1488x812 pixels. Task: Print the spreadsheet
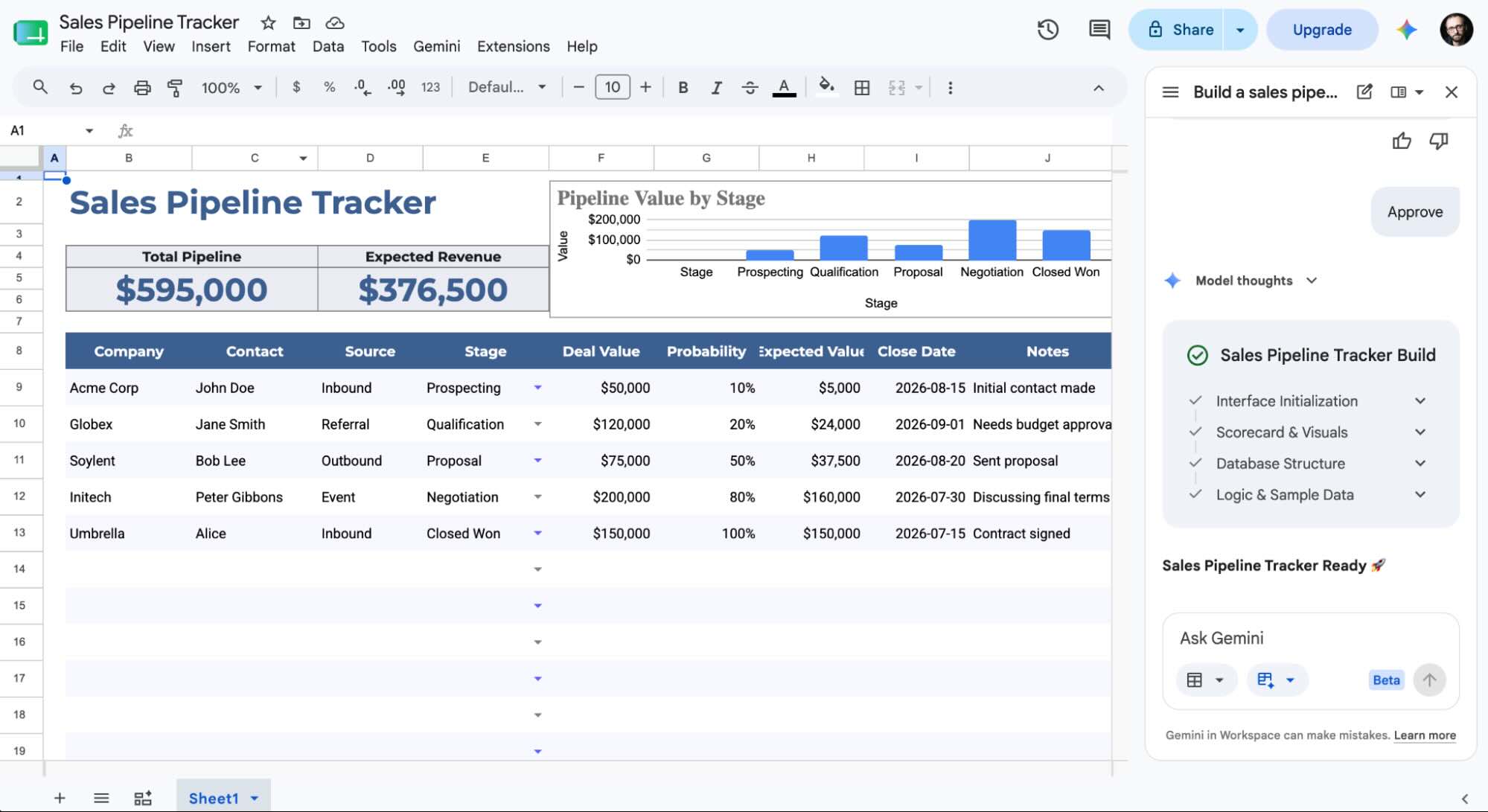click(x=141, y=88)
